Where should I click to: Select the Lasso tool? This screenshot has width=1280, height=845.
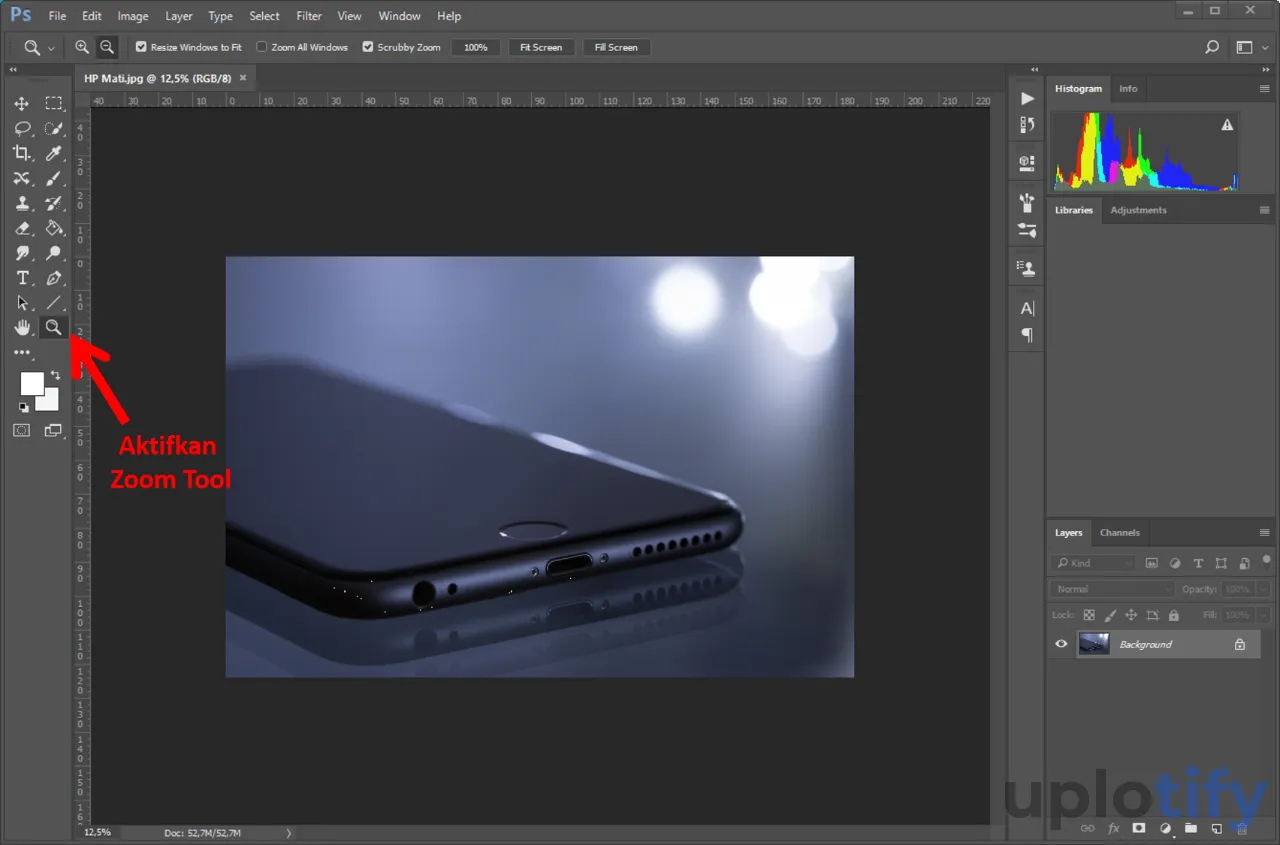pyautogui.click(x=21, y=129)
